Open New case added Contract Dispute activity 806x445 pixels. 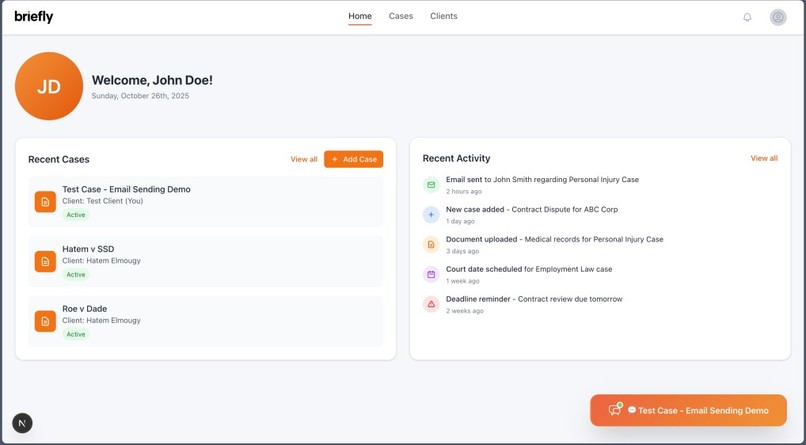(532, 209)
